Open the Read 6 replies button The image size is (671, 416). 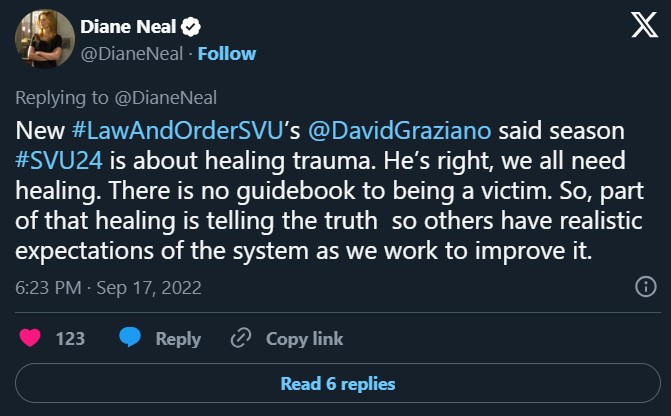click(337, 384)
